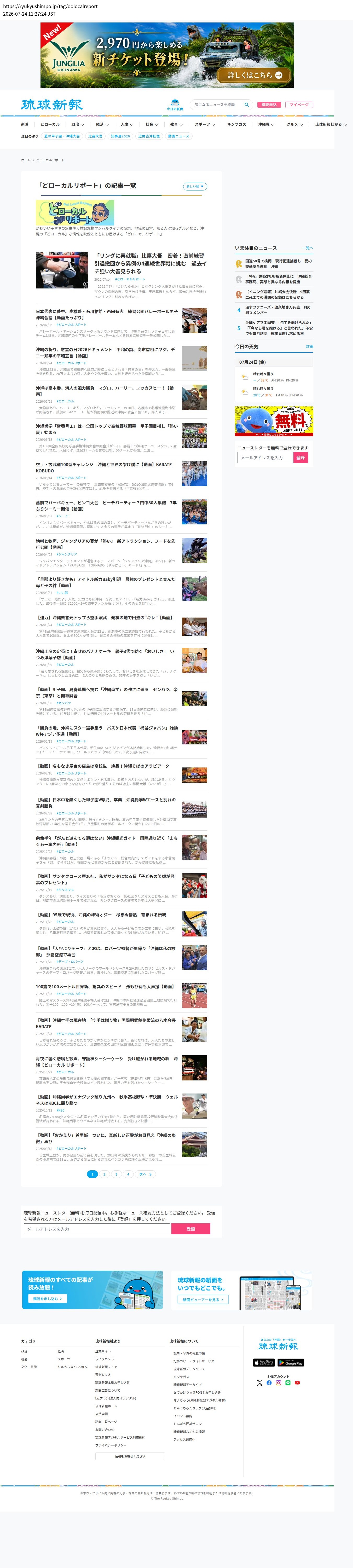Click the search magnifier icon
Screen dimensions: 353x1568
[246, 105]
